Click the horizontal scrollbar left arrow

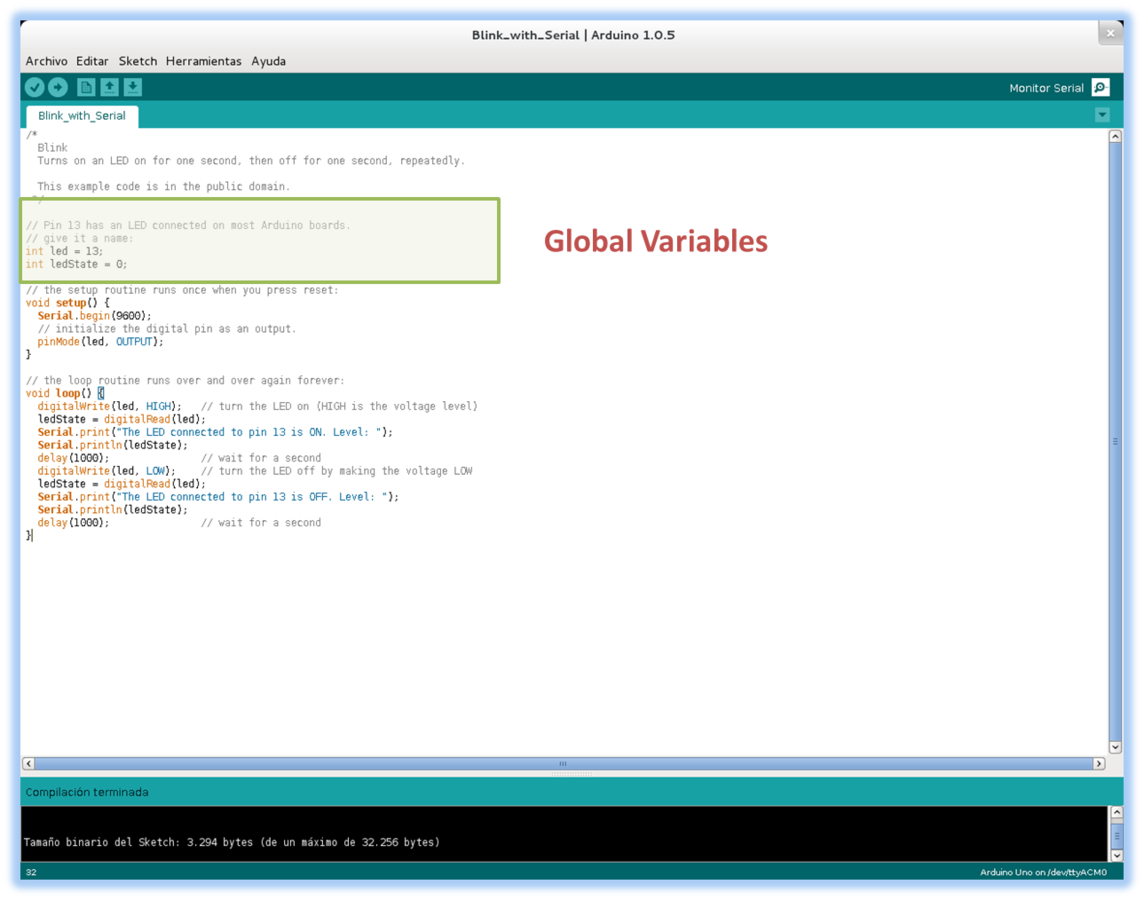(28, 764)
